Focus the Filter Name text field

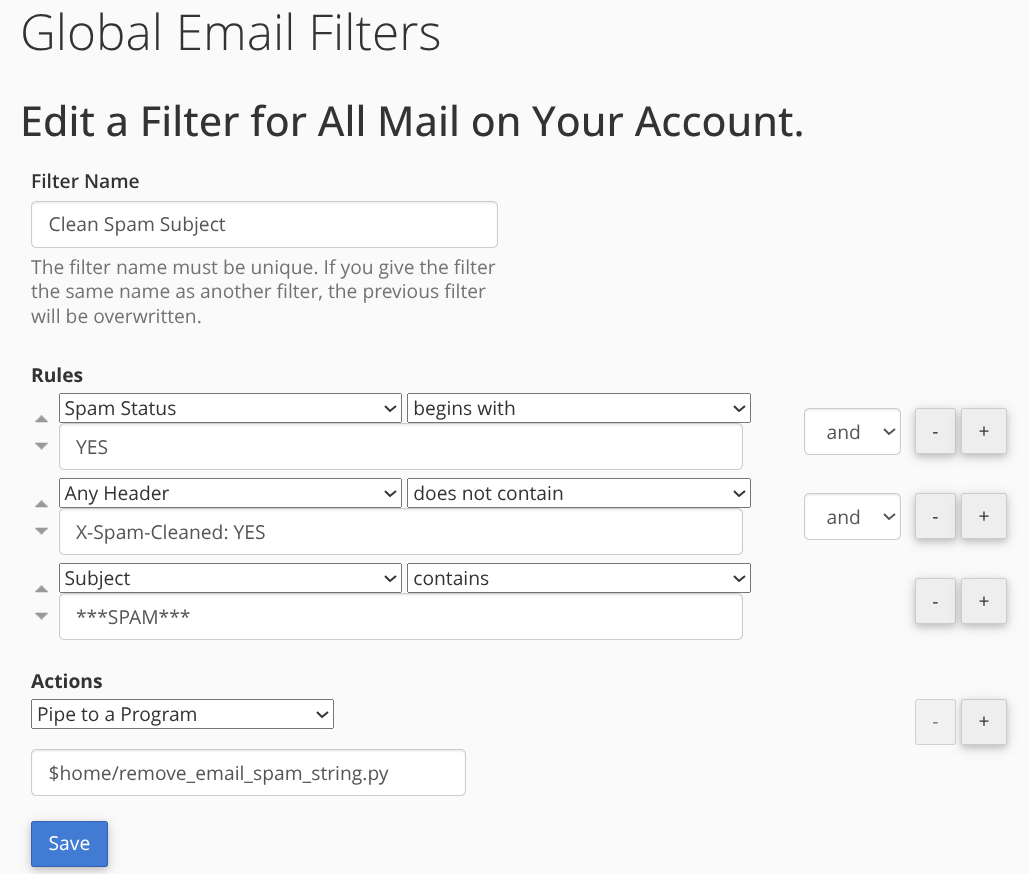[x=264, y=224]
